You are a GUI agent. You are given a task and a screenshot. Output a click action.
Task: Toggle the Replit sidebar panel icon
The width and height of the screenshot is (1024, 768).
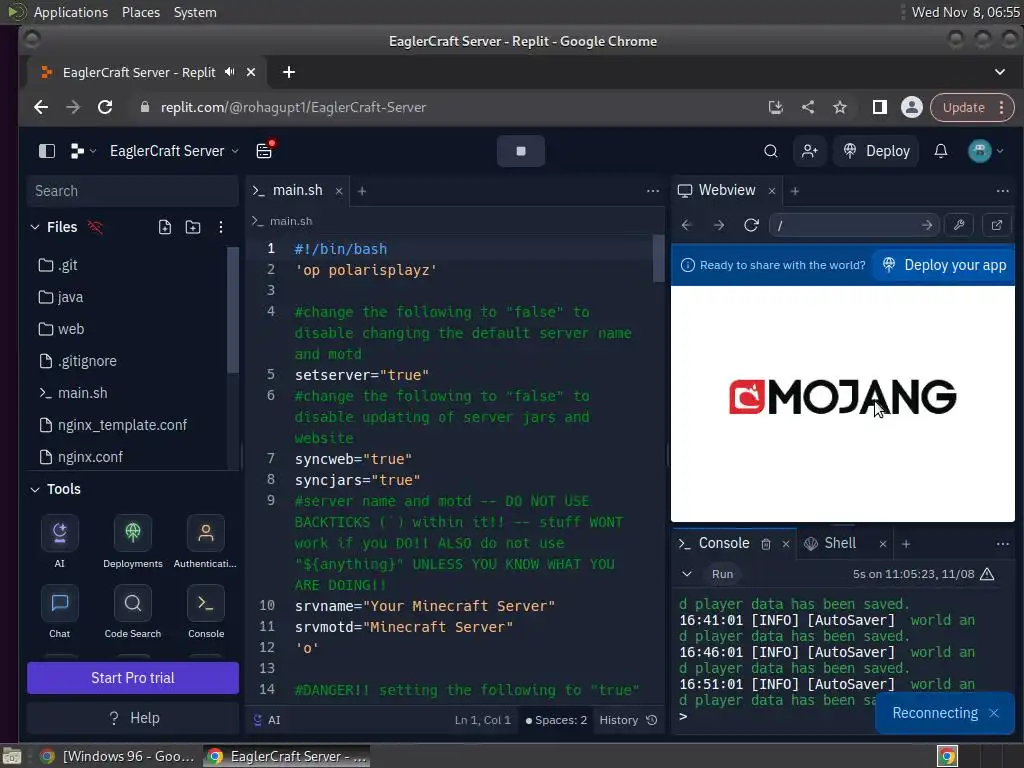click(x=46, y=151)
